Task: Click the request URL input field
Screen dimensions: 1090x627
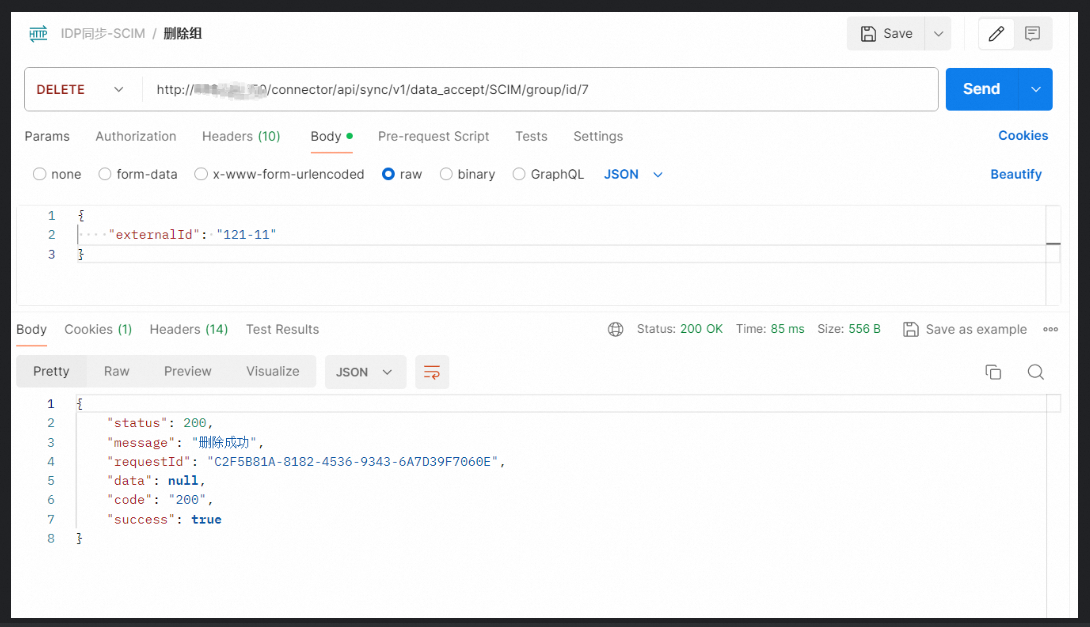Action: click(x=540, y=89)
